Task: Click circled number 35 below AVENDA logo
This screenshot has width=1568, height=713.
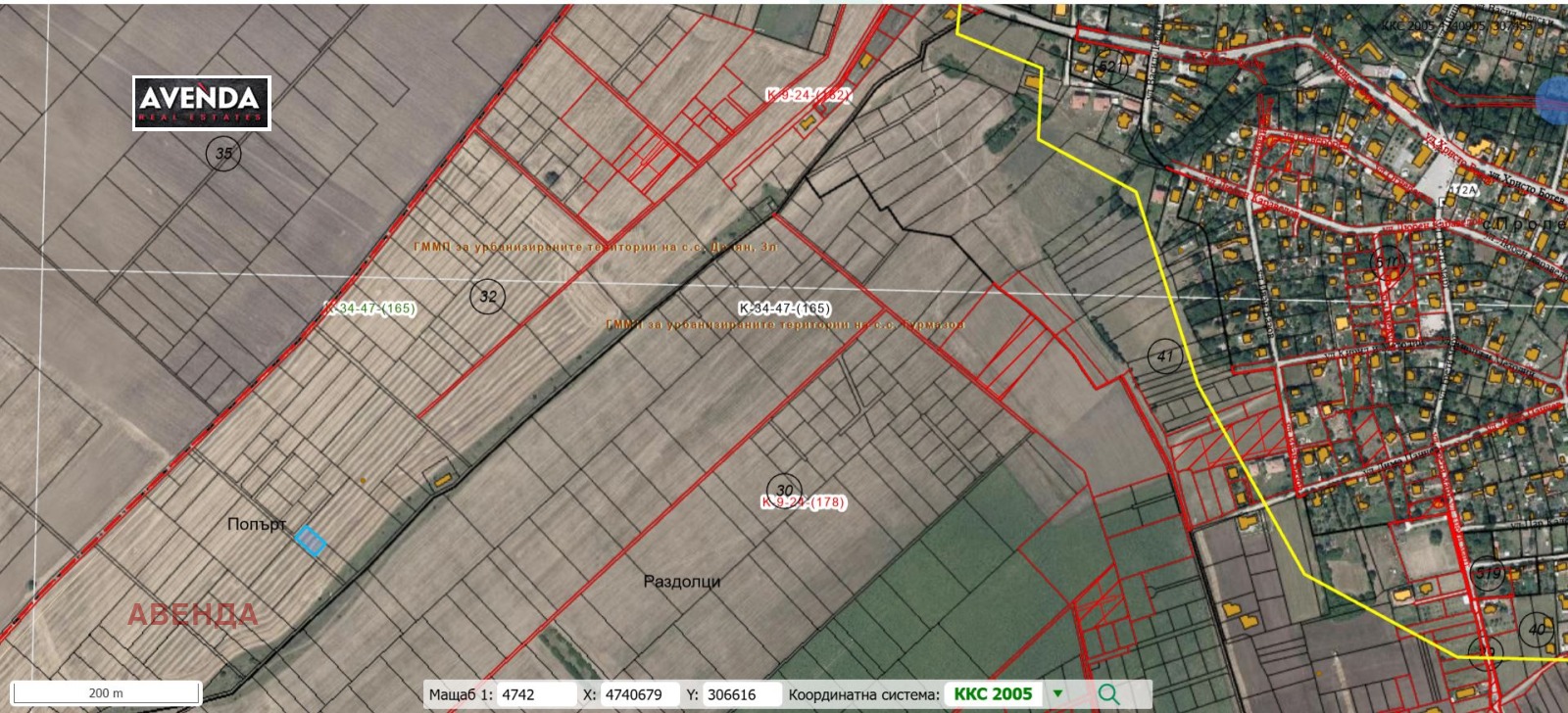Action: [224, 153]
